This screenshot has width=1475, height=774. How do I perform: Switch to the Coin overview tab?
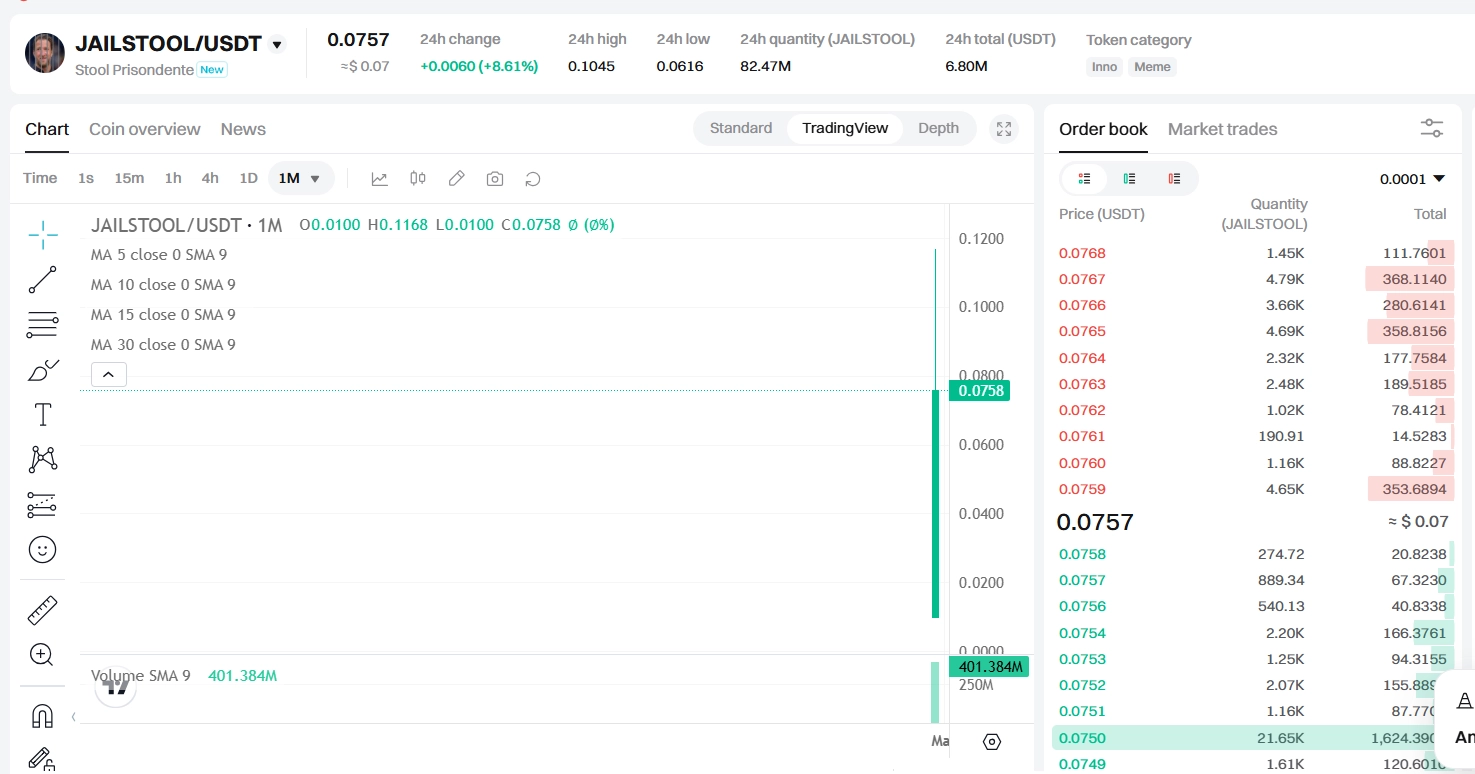pyautogui.click(x=145, y=129)
